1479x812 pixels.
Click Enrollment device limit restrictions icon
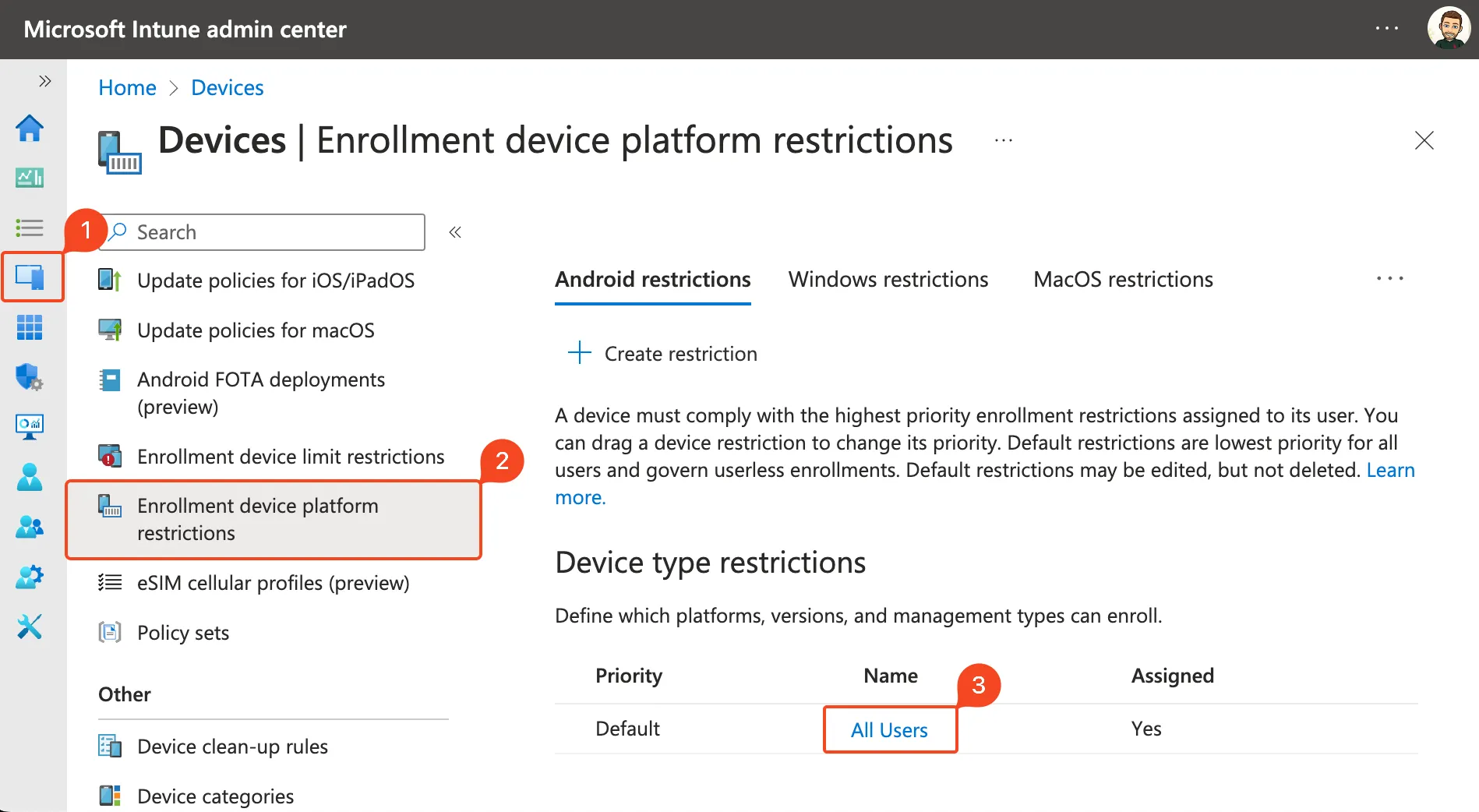[x=110, y=456]
